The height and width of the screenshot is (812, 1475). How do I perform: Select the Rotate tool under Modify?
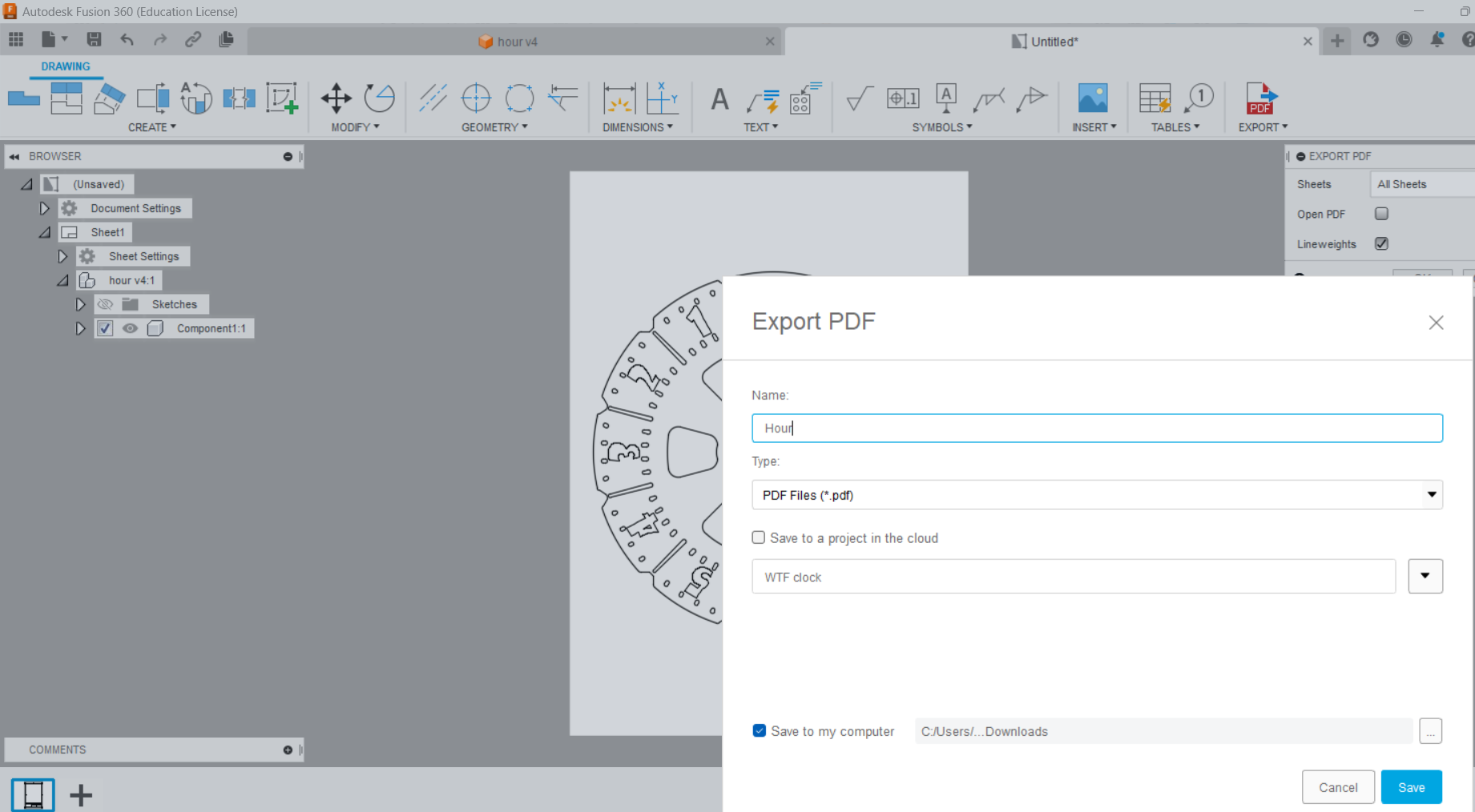tap(379, 98)
